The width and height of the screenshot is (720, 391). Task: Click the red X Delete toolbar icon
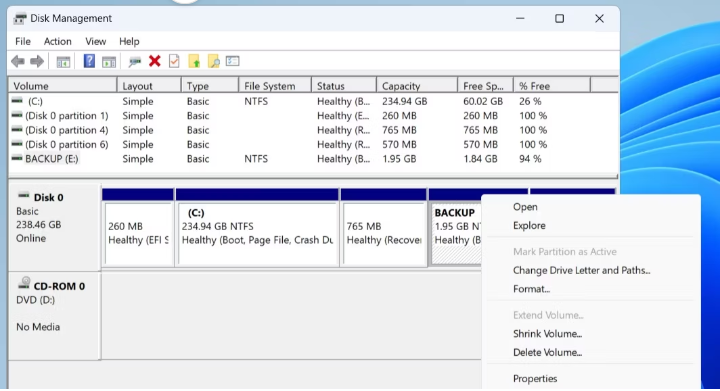coord(155,61)
